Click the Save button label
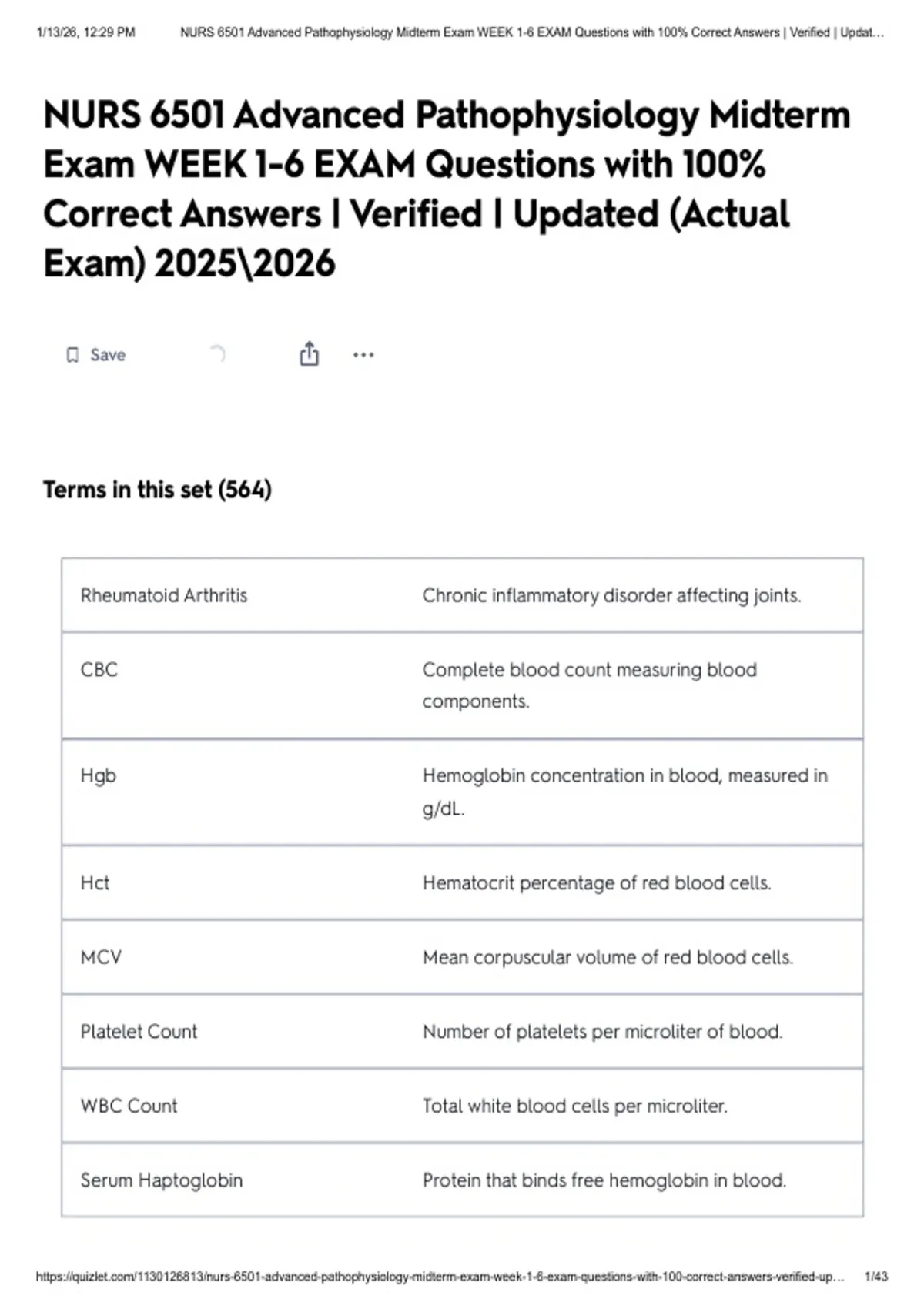This screenshot has width=924, height=1309. tap(108, 355)
